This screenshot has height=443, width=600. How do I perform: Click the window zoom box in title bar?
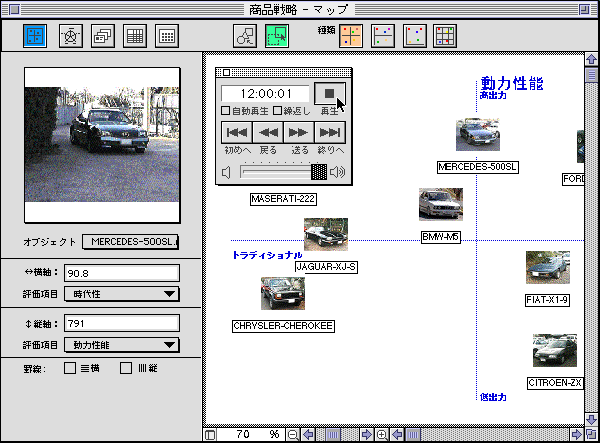click(584, 9)
